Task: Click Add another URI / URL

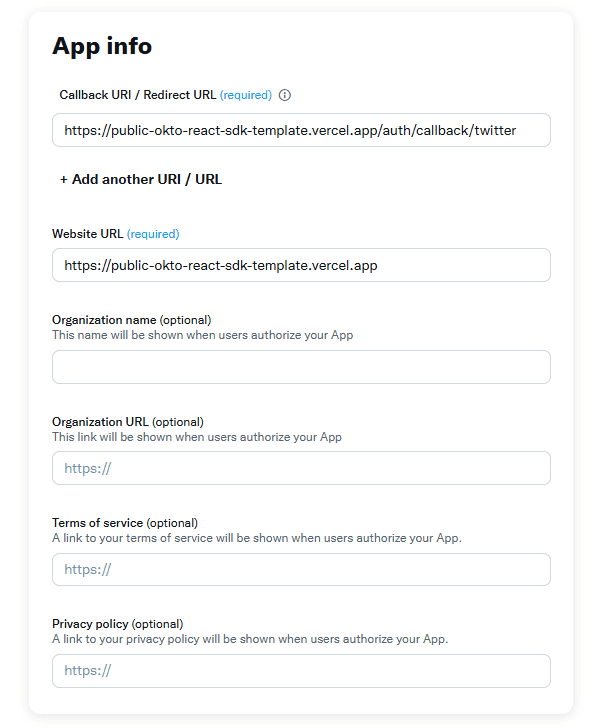Action: pos(141,180)
